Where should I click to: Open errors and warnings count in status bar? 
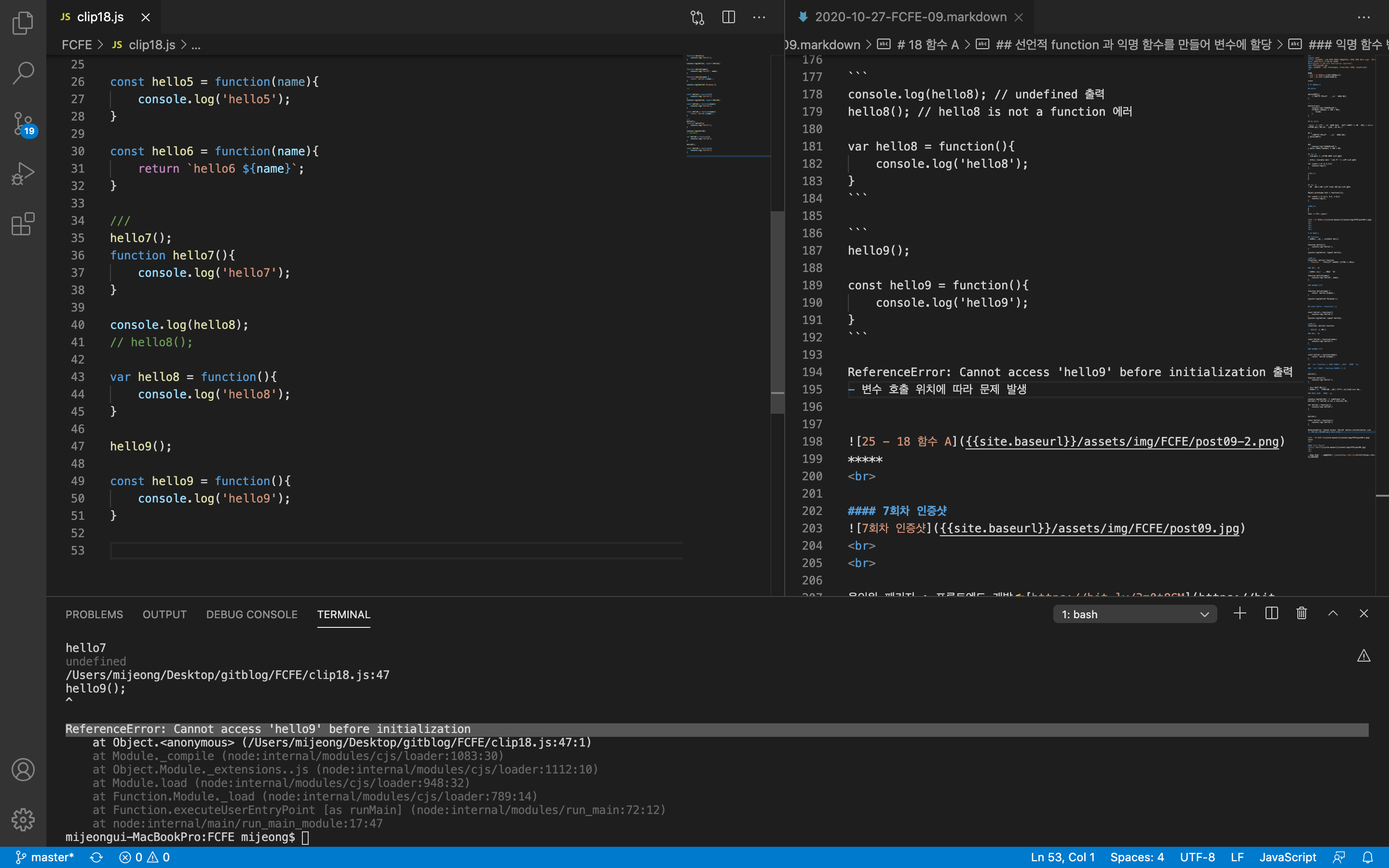point(145,857)
